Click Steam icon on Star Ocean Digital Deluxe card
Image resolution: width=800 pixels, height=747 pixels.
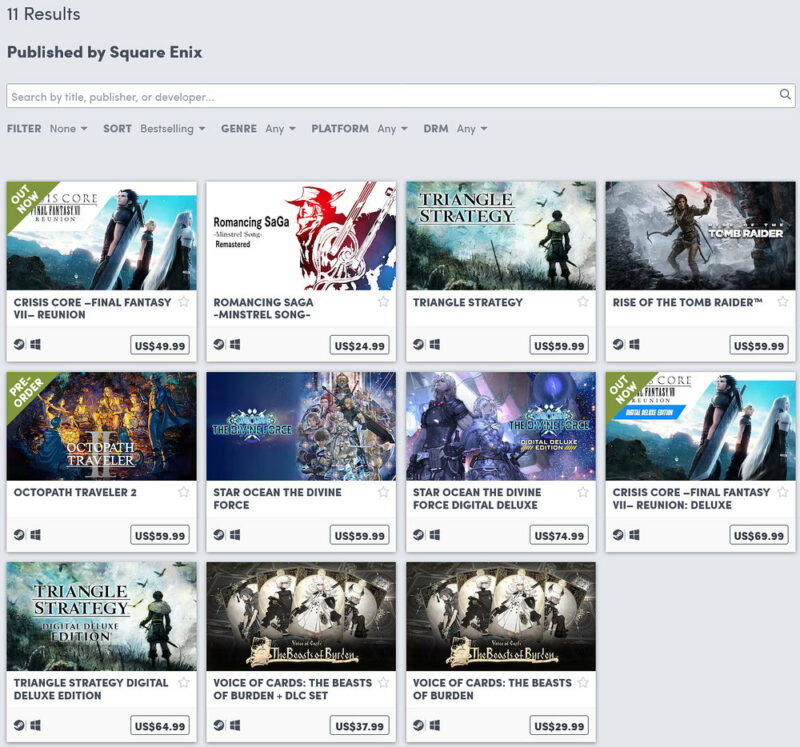click(x=418, y=535)
